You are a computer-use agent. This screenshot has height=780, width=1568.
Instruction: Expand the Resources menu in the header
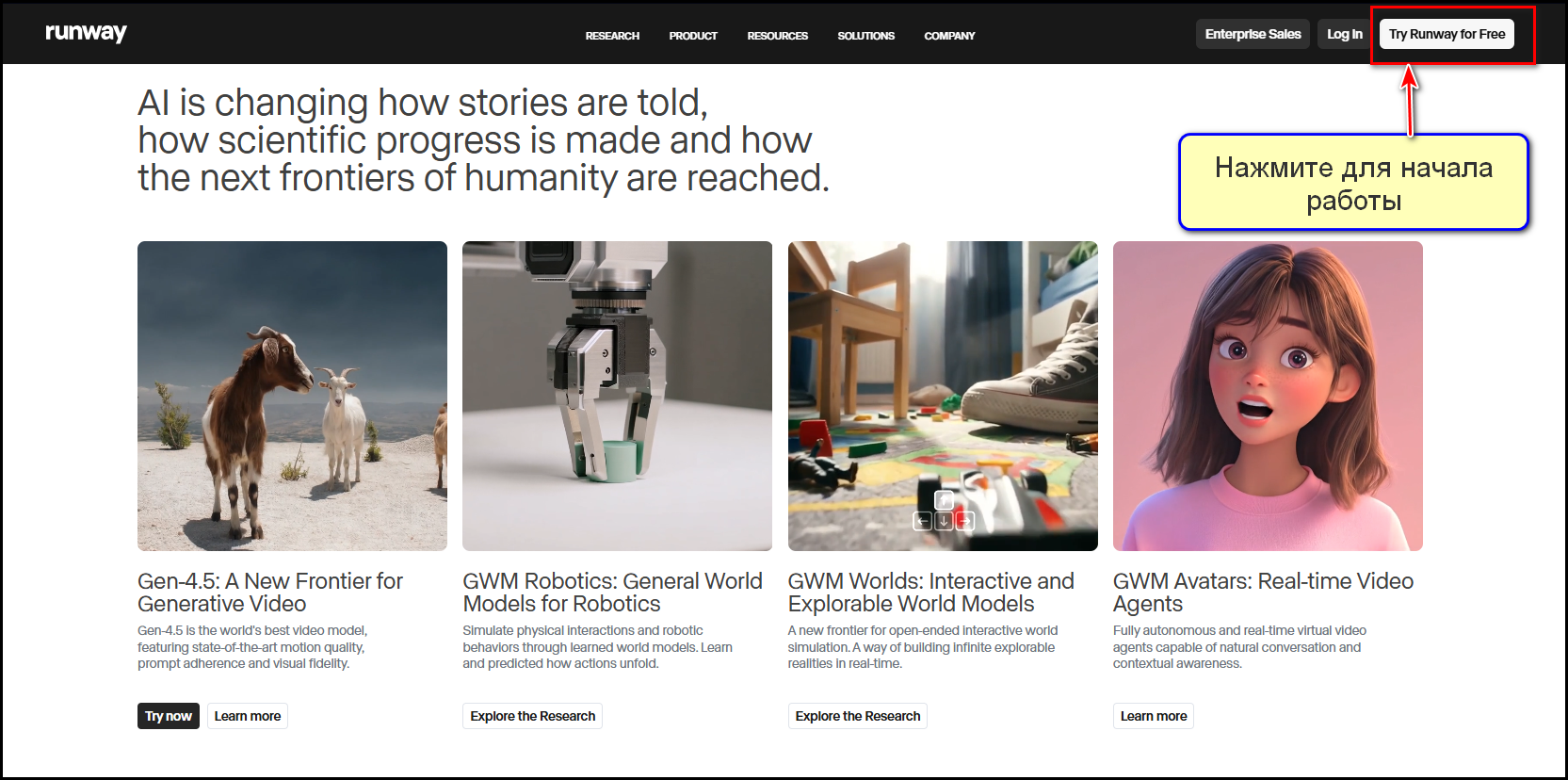[777, 36]
